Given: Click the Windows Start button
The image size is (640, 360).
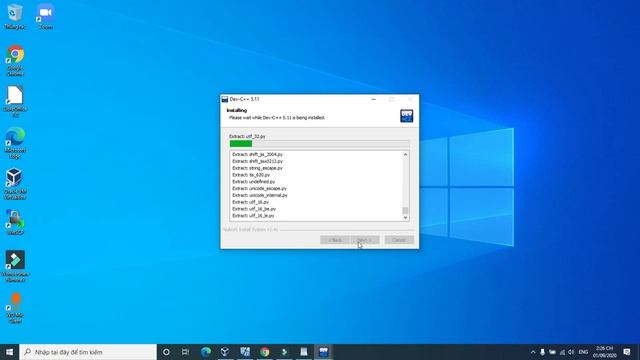Looking at the screenshot, I should tap(9, 352).
